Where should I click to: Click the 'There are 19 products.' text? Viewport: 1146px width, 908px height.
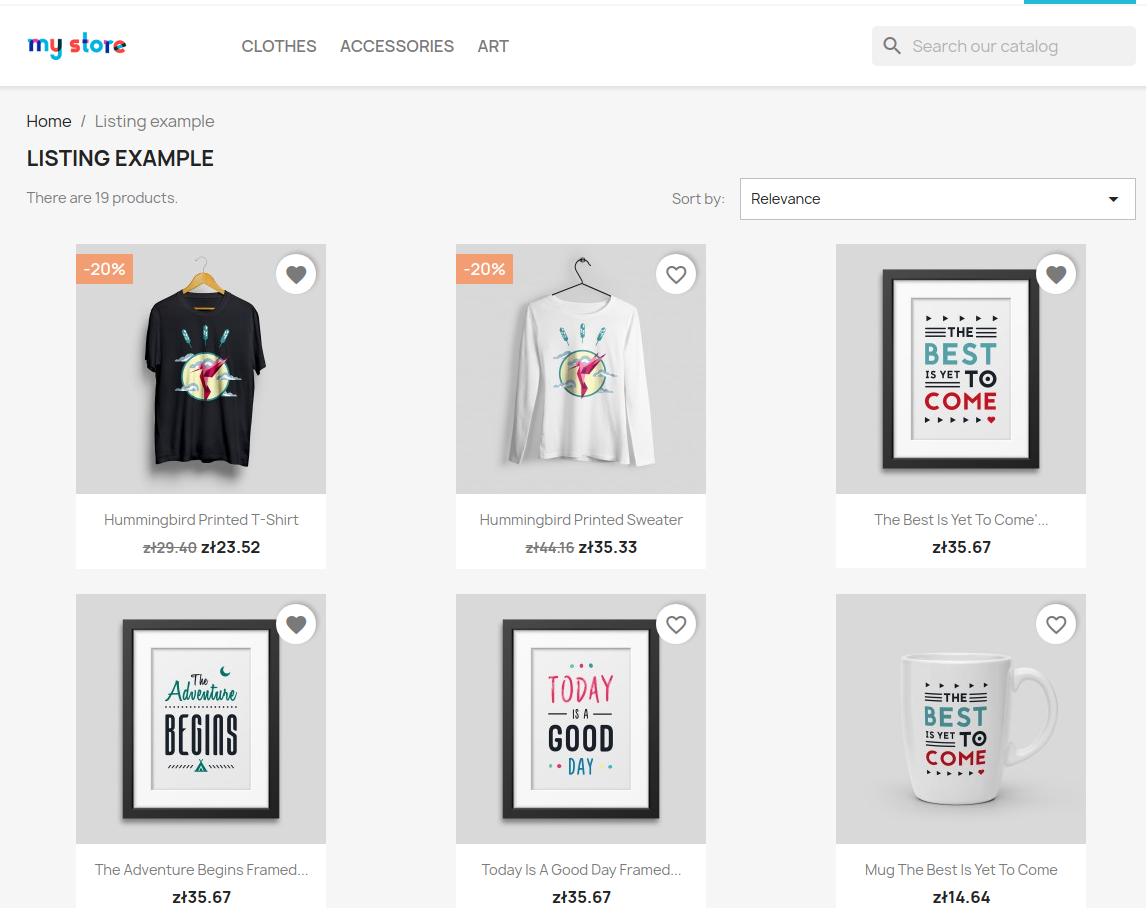pos(102,198)
